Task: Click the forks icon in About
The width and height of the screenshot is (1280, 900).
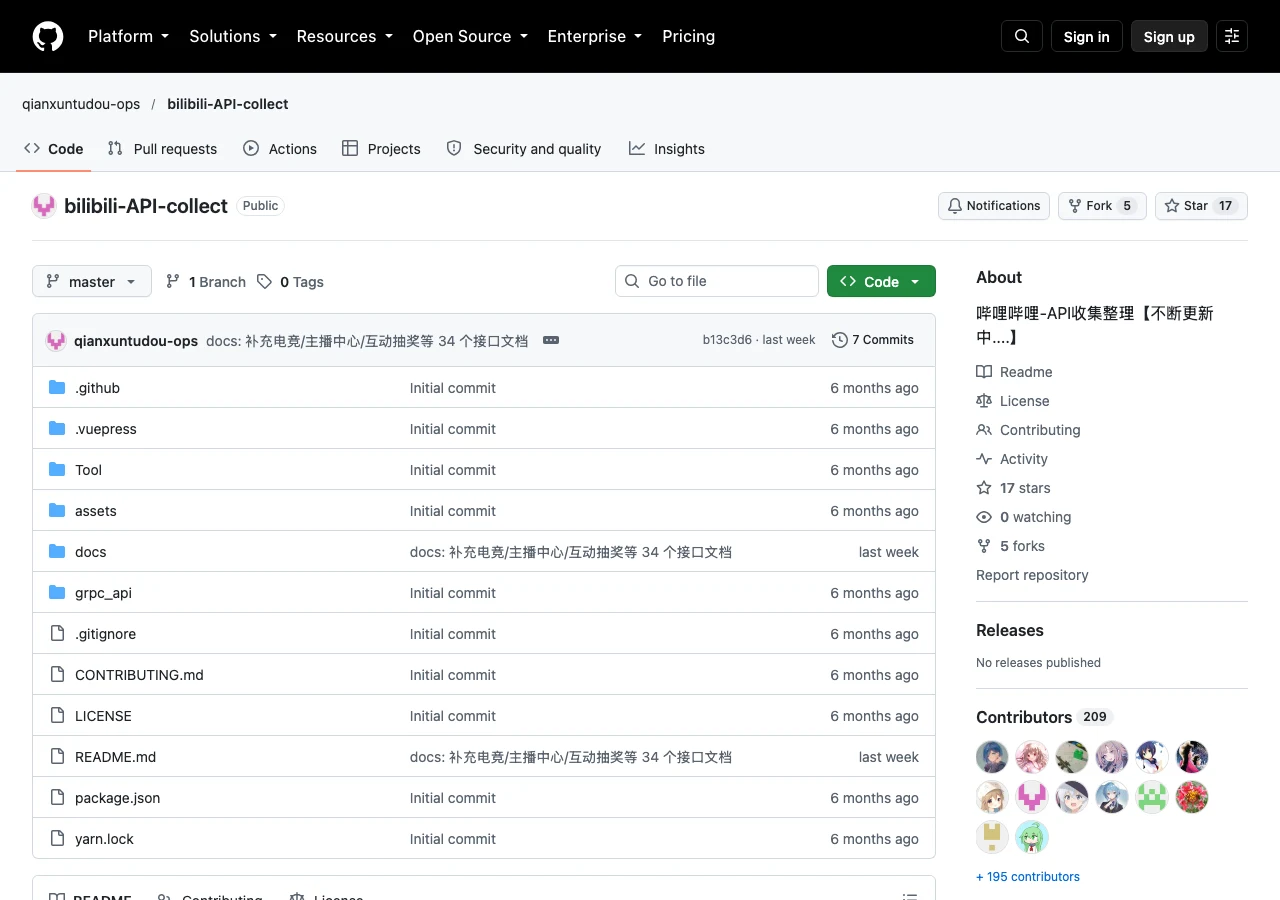Action: point(984,546)
